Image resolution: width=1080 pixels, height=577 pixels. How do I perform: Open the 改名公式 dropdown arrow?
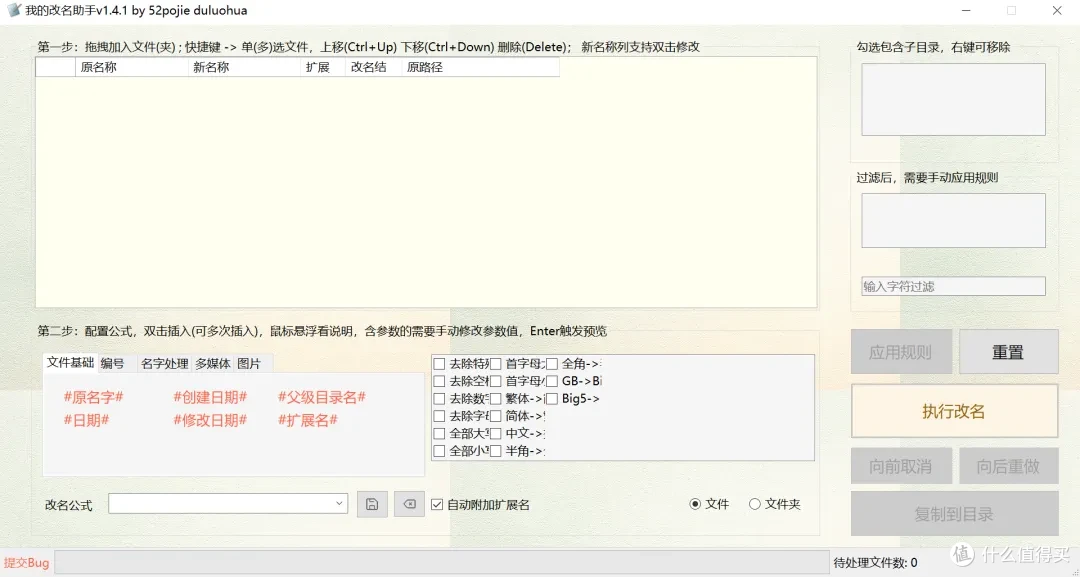(339, 503)
